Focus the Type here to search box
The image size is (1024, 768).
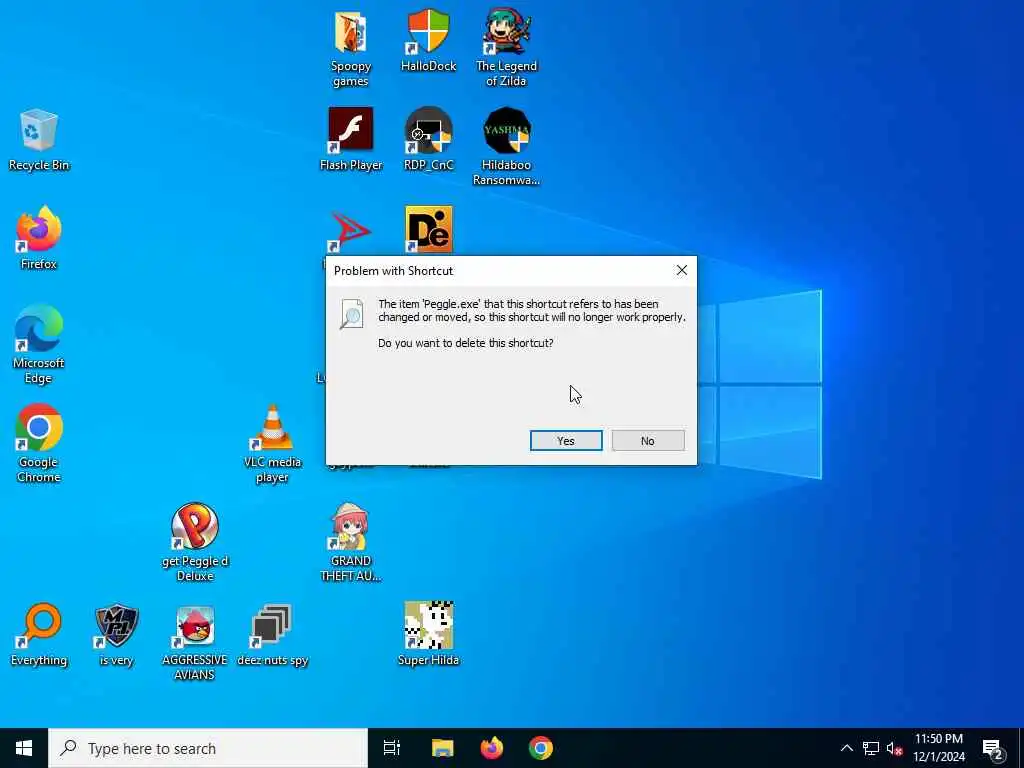click(208, 748)
